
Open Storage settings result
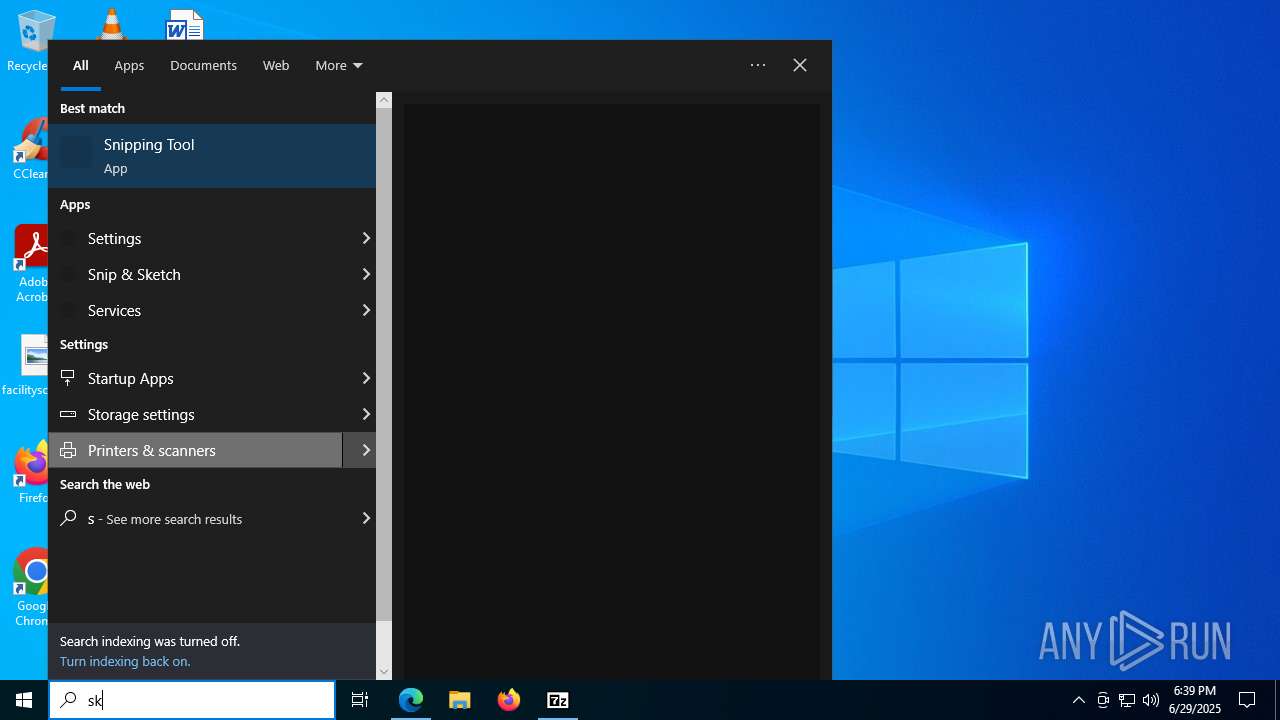point(196,414)
